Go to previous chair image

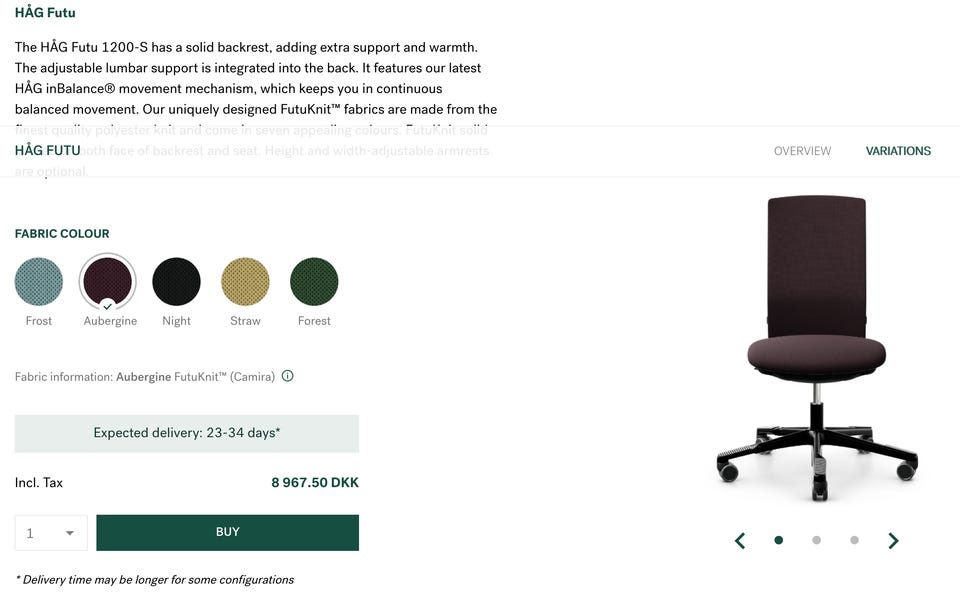tap(740, 541)
